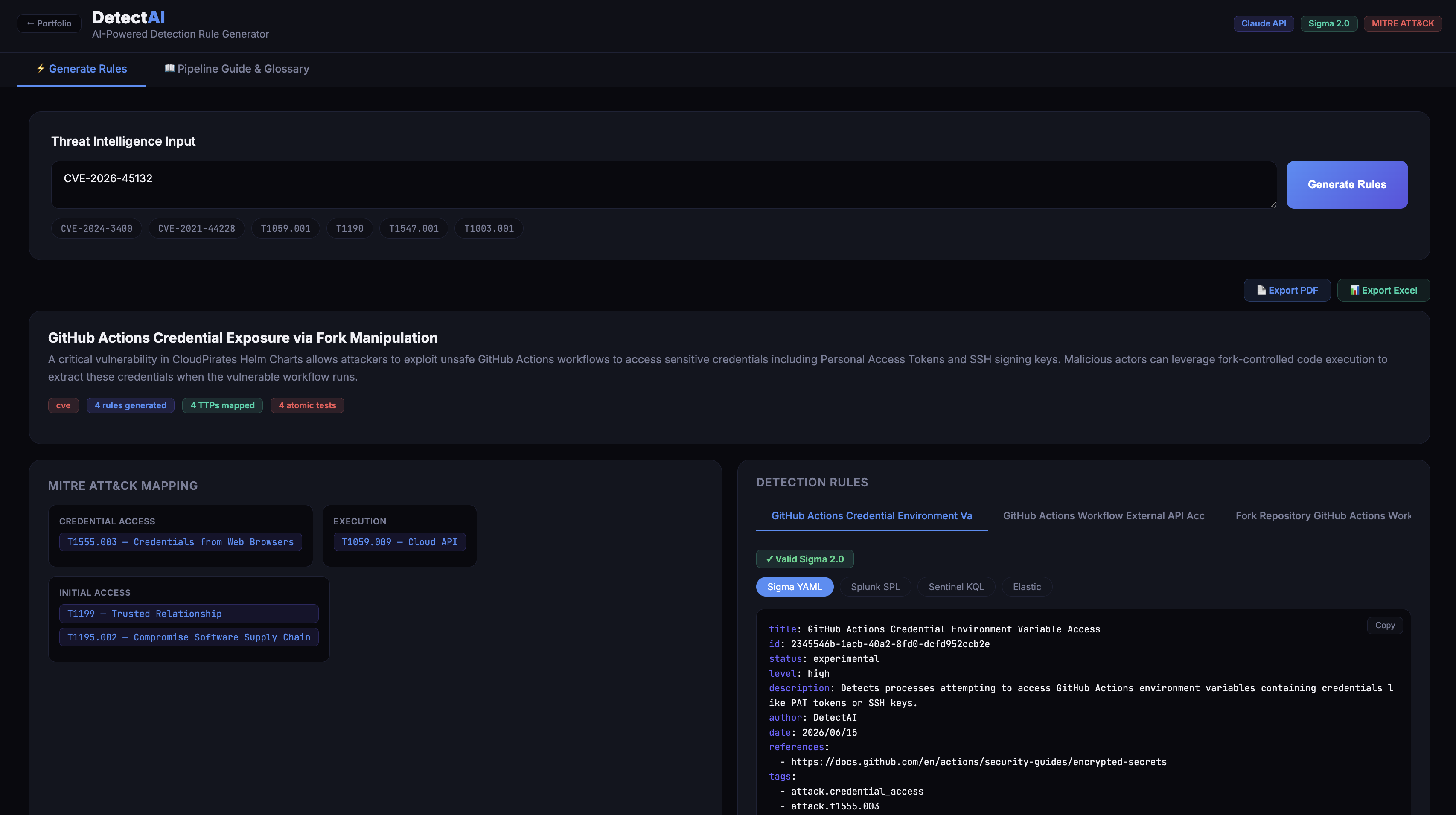Click the docs.github.com encrypted-secrets reference URL
Image resolution: width=1456 pixels, height=815 pixels.
click(978, 762)
